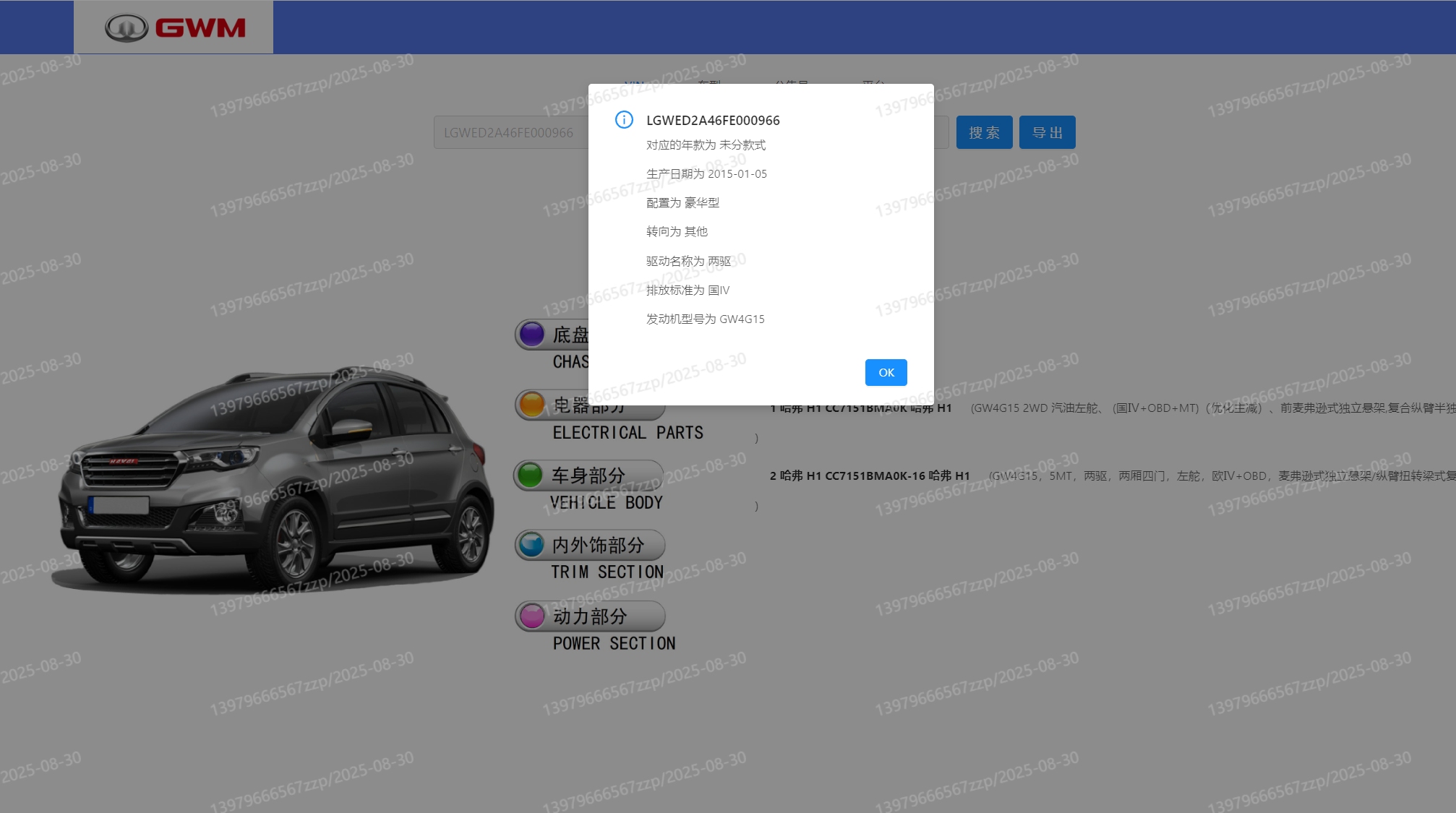Select the purple chassis (底盘) ball icon

tap(532, 334)
